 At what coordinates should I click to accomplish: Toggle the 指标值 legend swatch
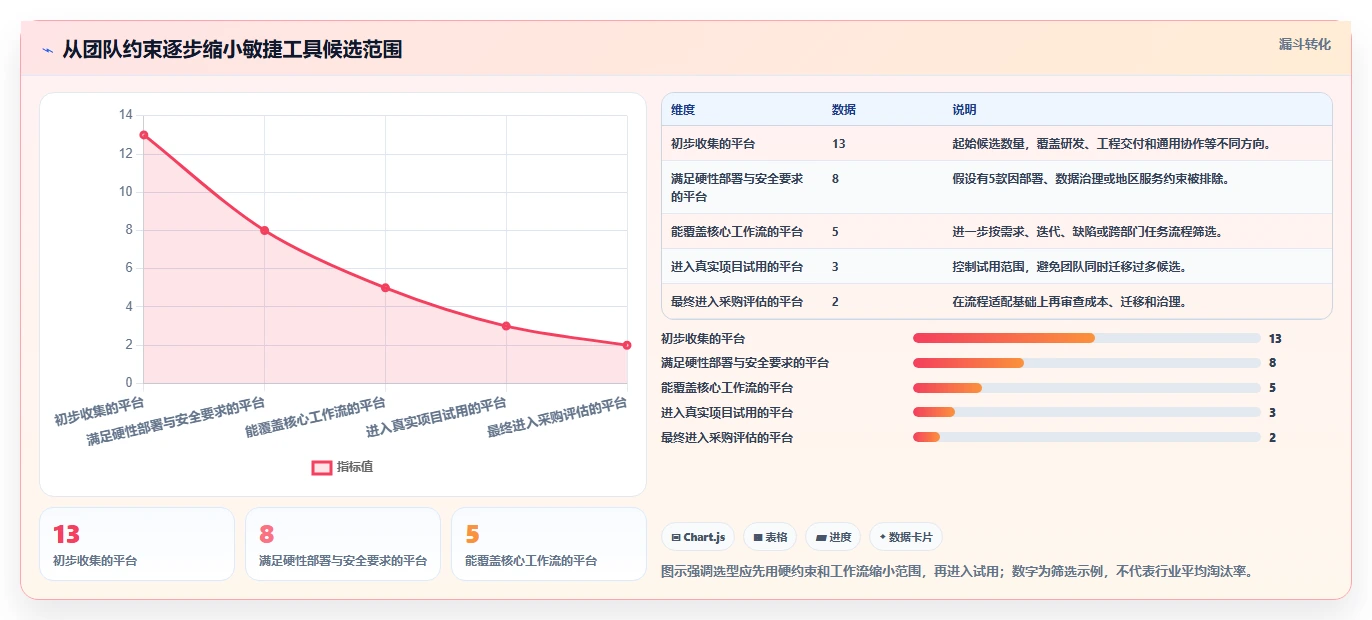[x=321, y=467]
